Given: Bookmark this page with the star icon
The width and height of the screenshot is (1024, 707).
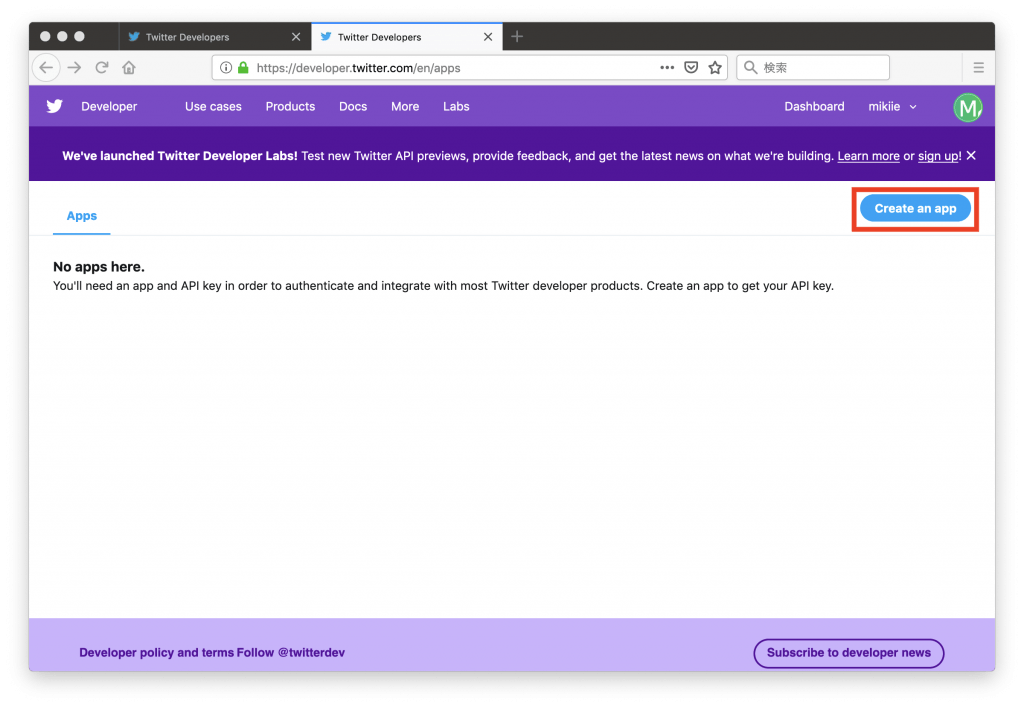Looking at the screenshot, I should tap(715, 68).
